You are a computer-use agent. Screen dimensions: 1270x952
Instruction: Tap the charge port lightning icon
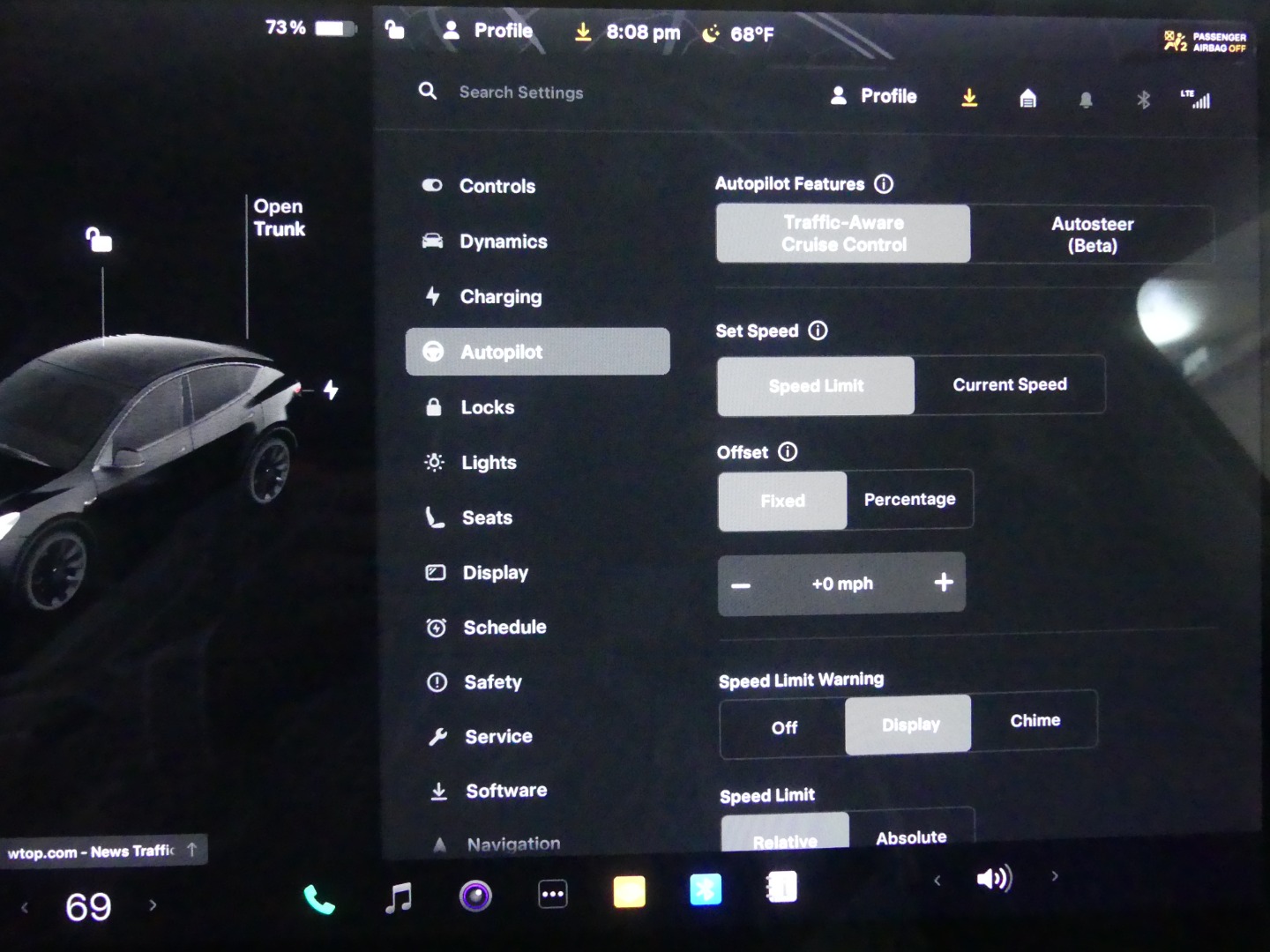pyautogui.click(x=331, y=389)
